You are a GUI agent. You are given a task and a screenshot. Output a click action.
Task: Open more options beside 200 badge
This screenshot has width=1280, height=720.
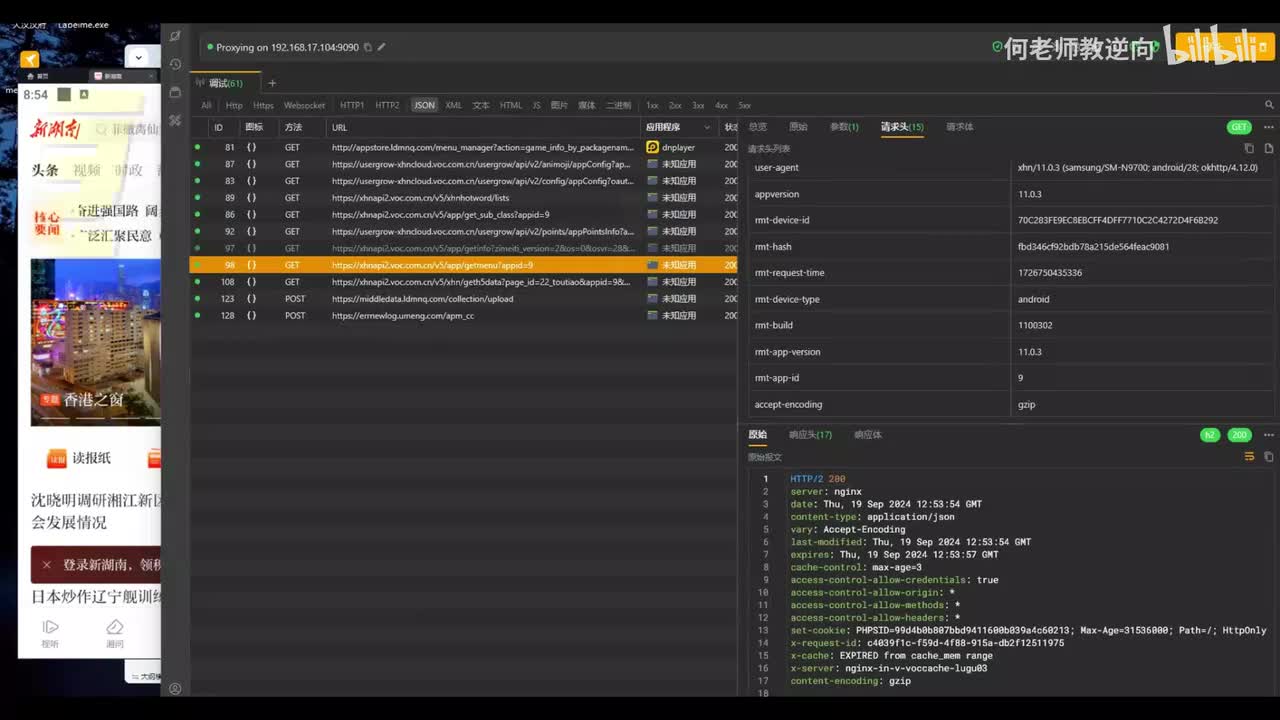tap(1269, 435)
